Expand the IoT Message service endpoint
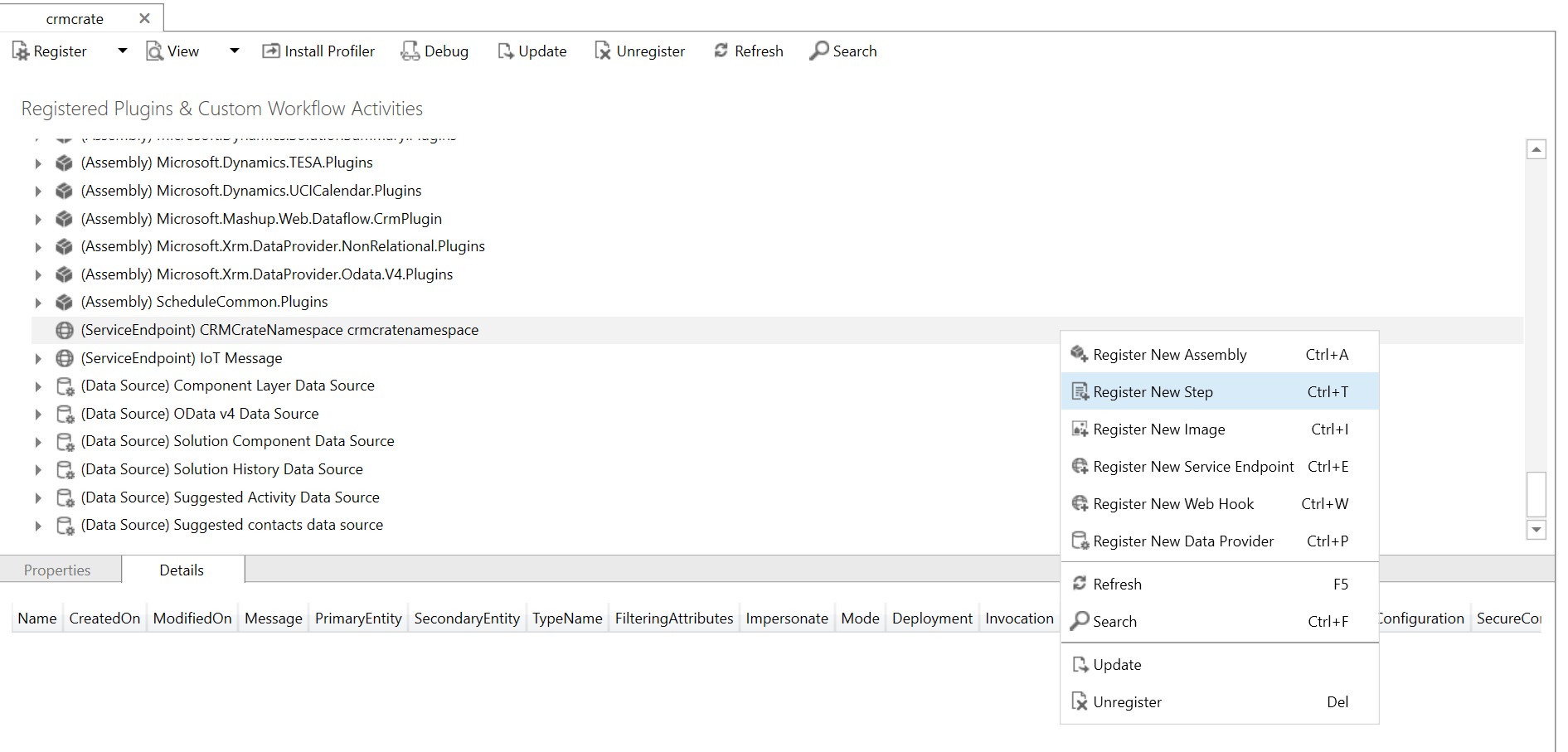The height and width of the screenshot is (752, 1568). coord(38,357)
